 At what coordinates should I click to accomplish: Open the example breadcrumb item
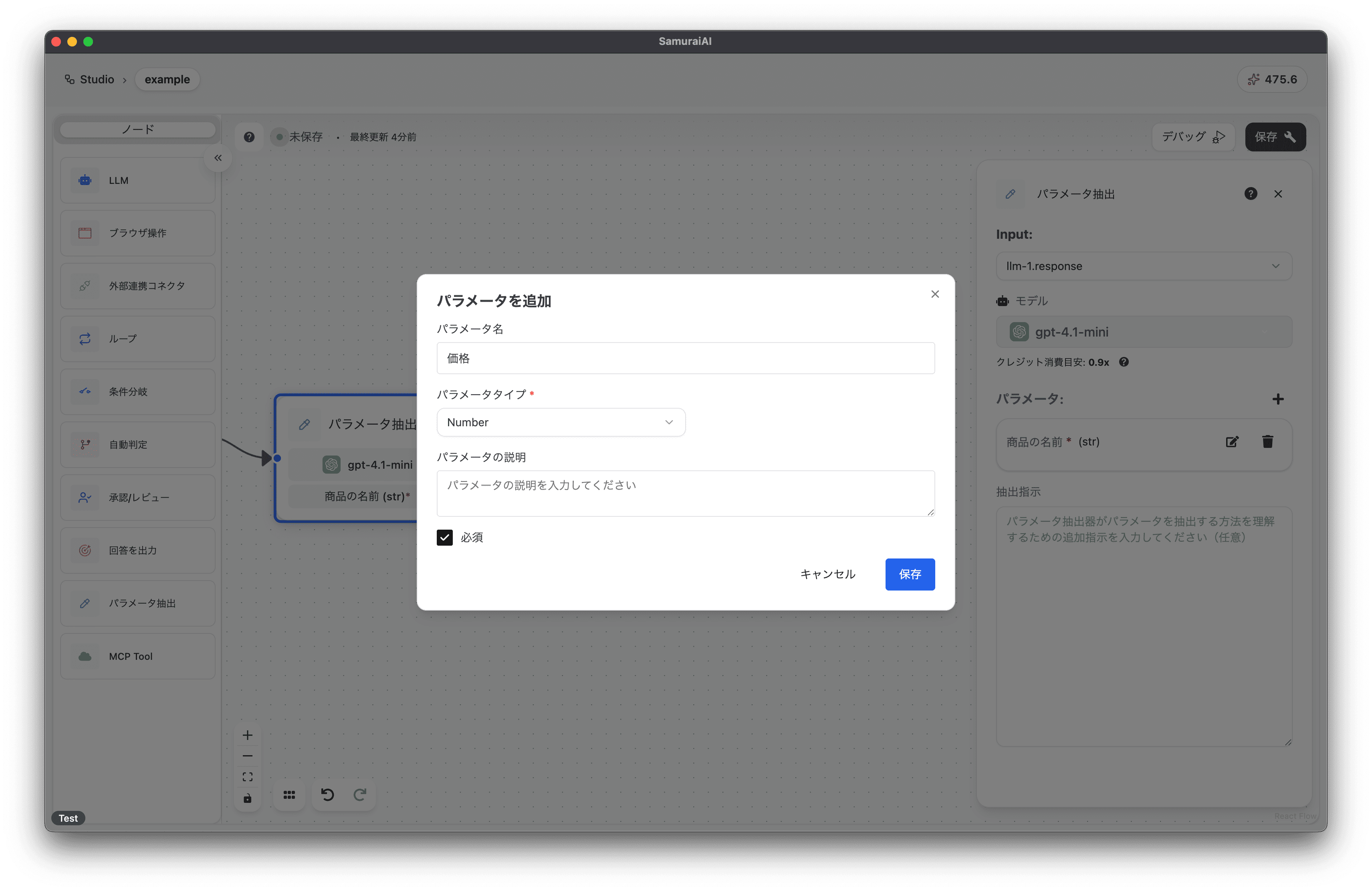click(167, 80)
